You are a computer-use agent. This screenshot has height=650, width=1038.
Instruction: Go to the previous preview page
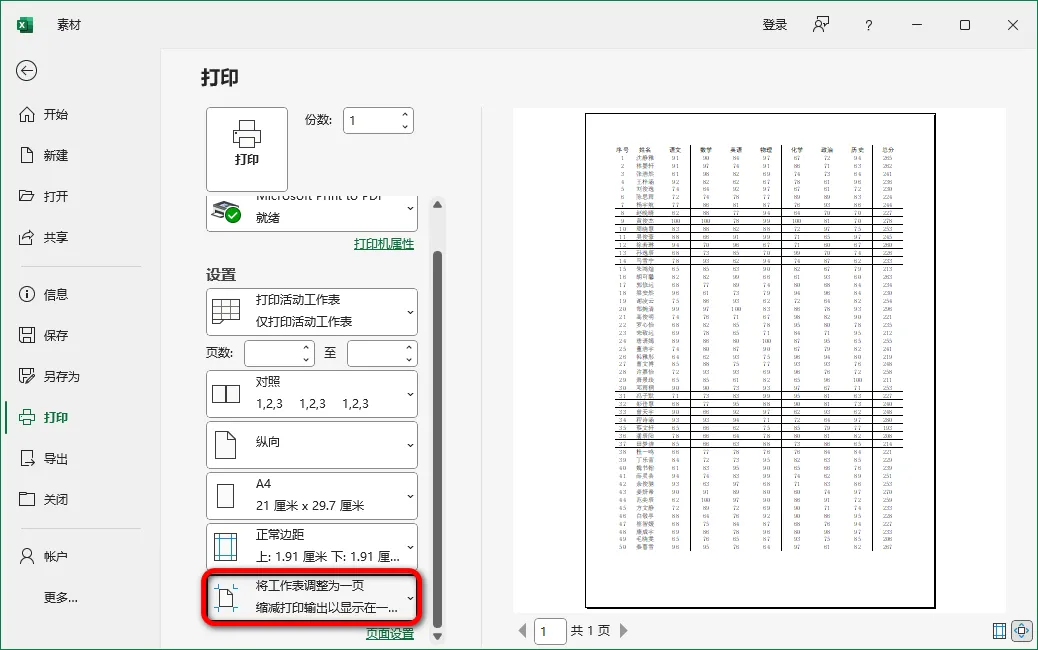click(x=522, y=631)
